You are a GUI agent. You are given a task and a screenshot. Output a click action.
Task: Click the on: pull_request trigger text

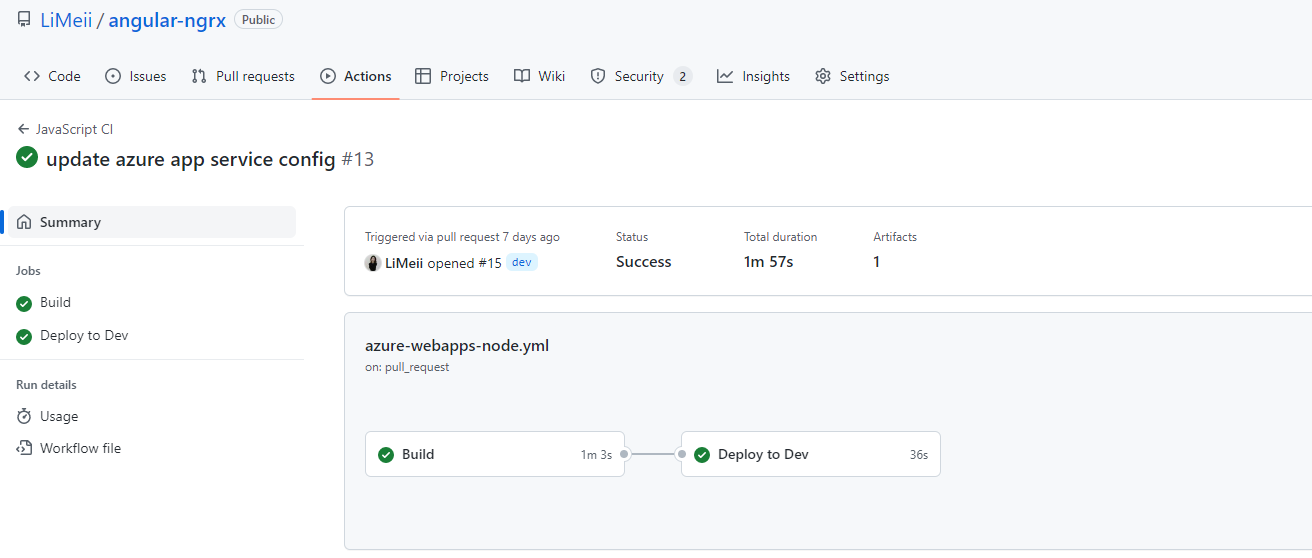(x=407, y=367)
